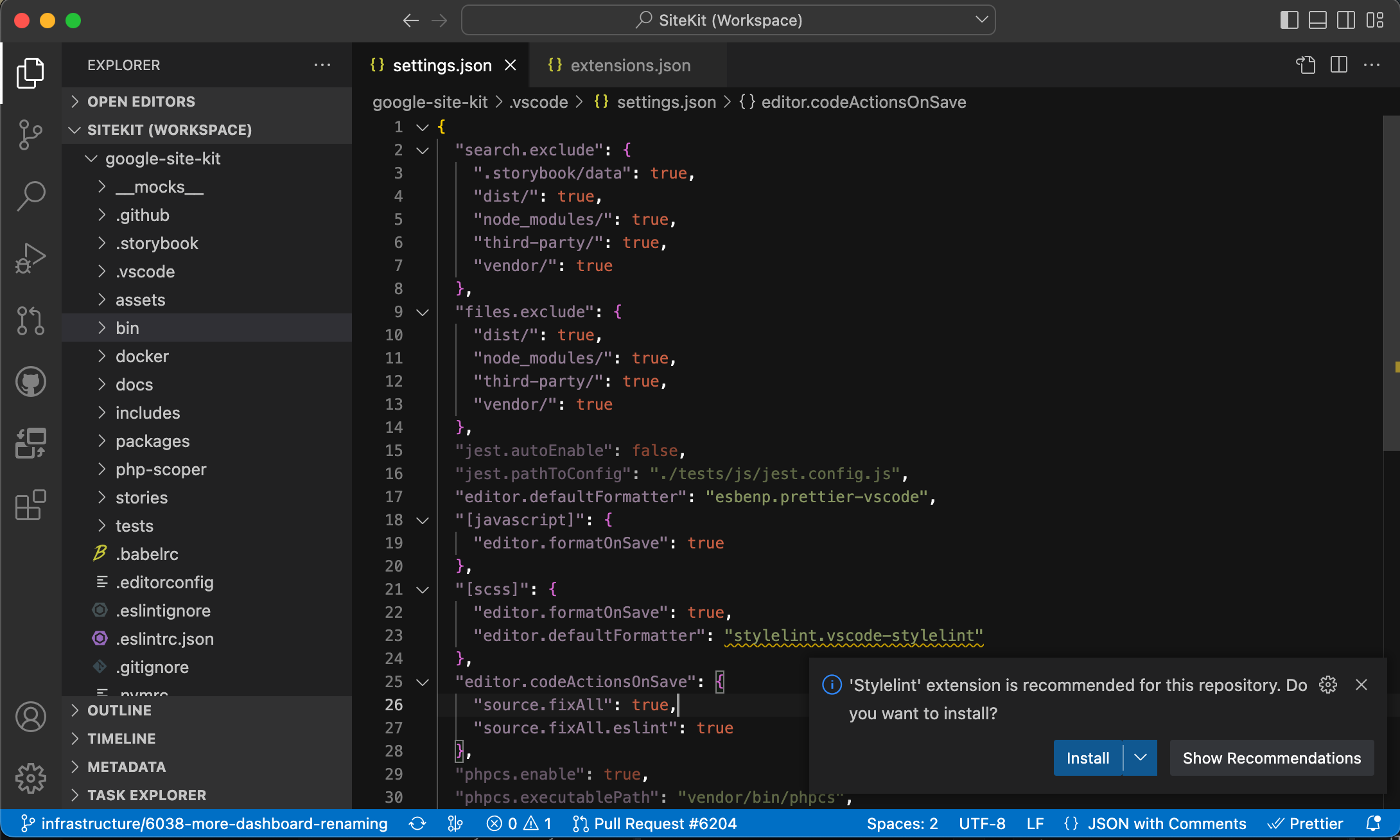Click Show Recommendations
This screenshot has height=840, width=1400.
coord(1272,758)
